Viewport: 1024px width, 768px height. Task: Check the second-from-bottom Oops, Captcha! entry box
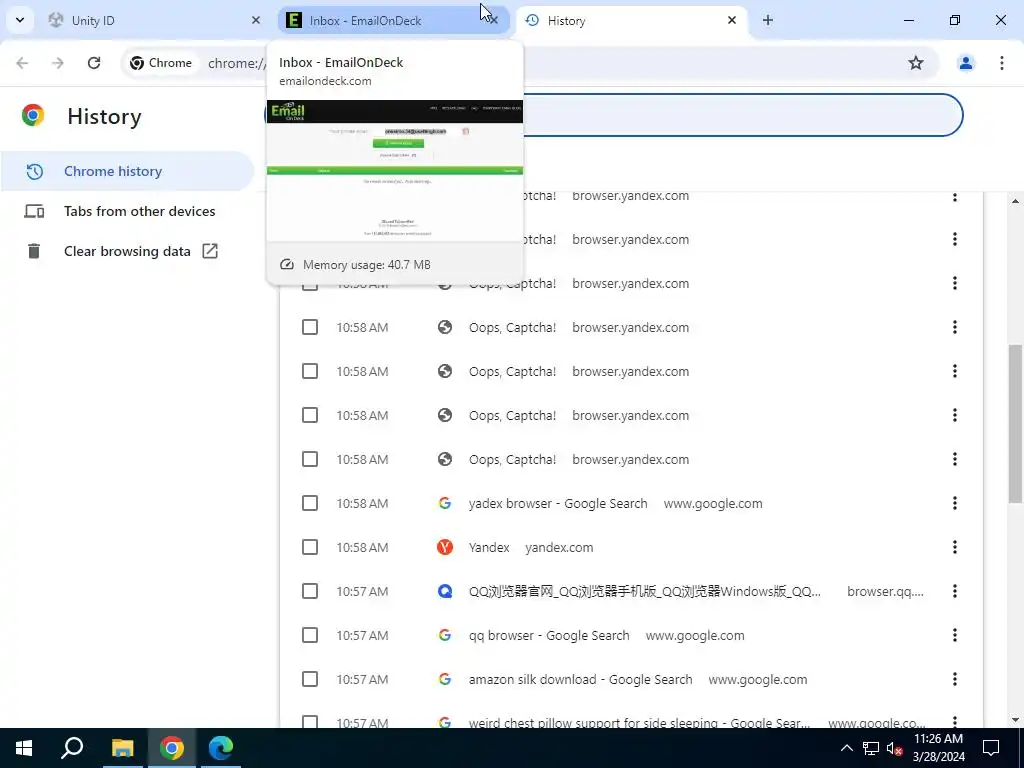point(310,415)
